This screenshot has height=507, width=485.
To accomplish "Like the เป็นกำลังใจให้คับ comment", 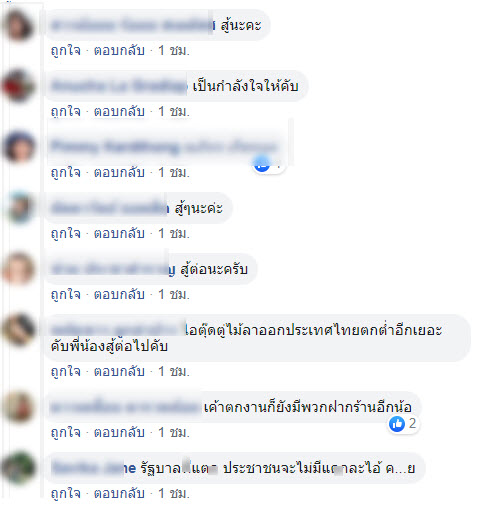I will click(x=66, y=112).
